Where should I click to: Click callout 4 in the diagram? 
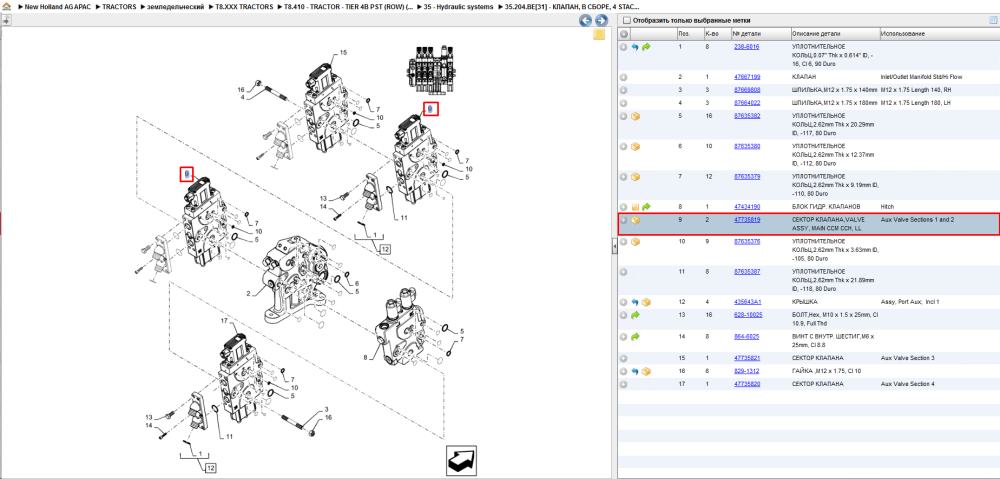tap(242, 98)
